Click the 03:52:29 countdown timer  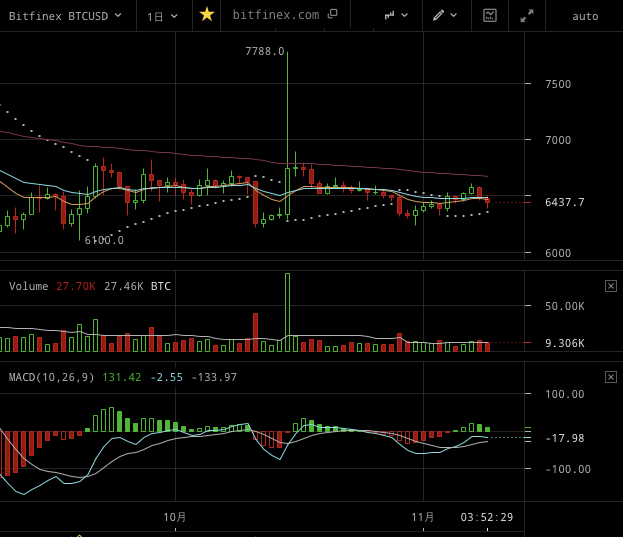pos(487,517)
